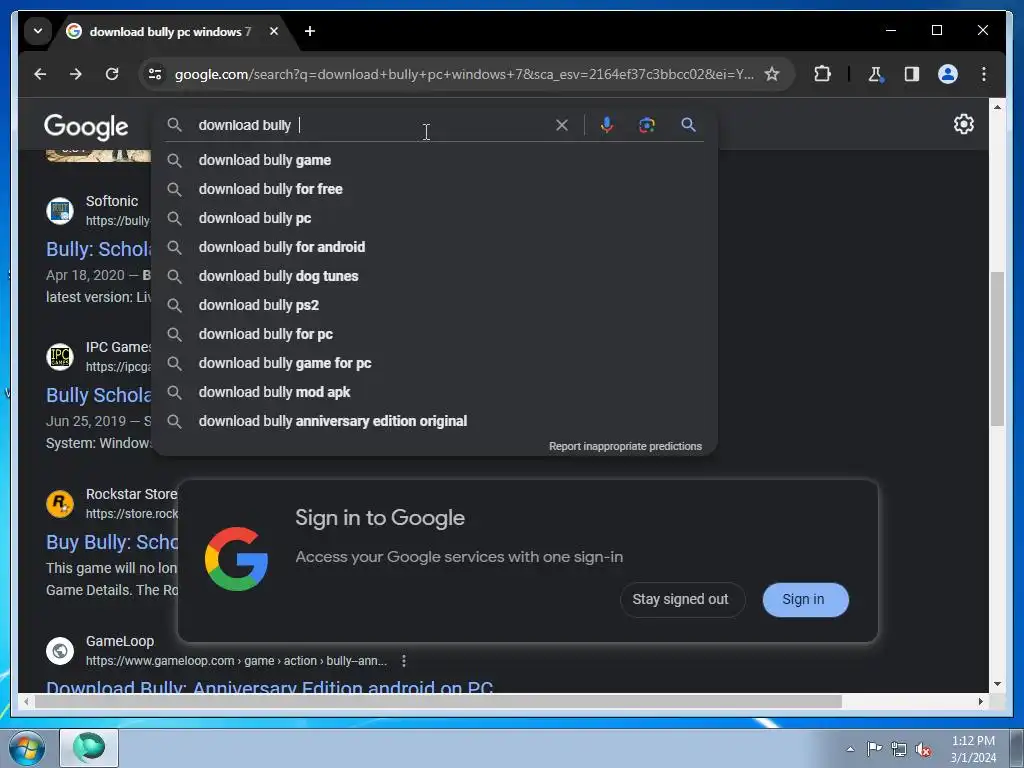Go back to the previous page

pyautogui.click(x=40, y=74)
